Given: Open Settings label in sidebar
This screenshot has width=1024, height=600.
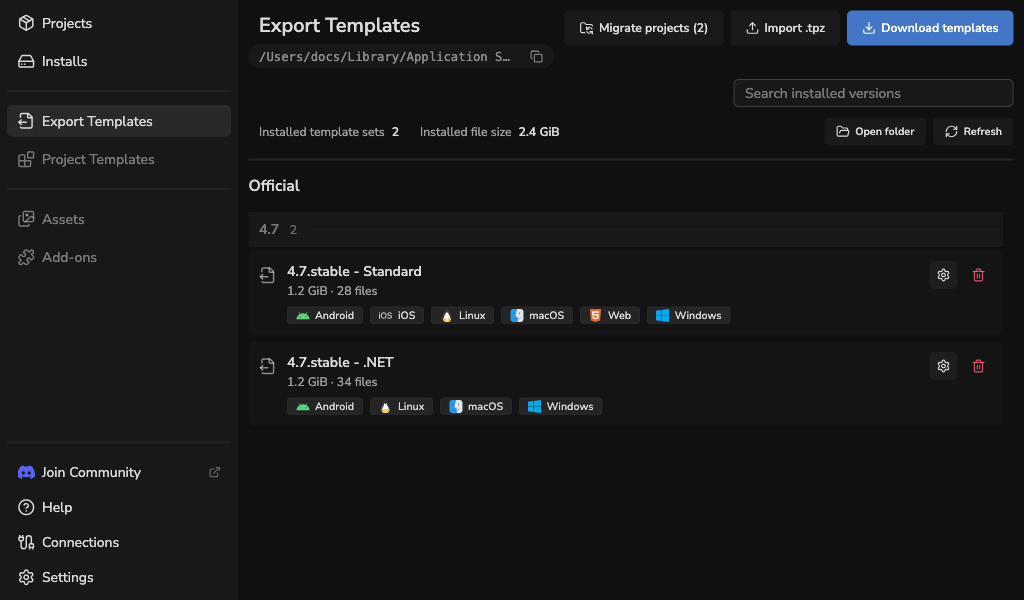Looking at the screenshot, I should coord(67,578).
